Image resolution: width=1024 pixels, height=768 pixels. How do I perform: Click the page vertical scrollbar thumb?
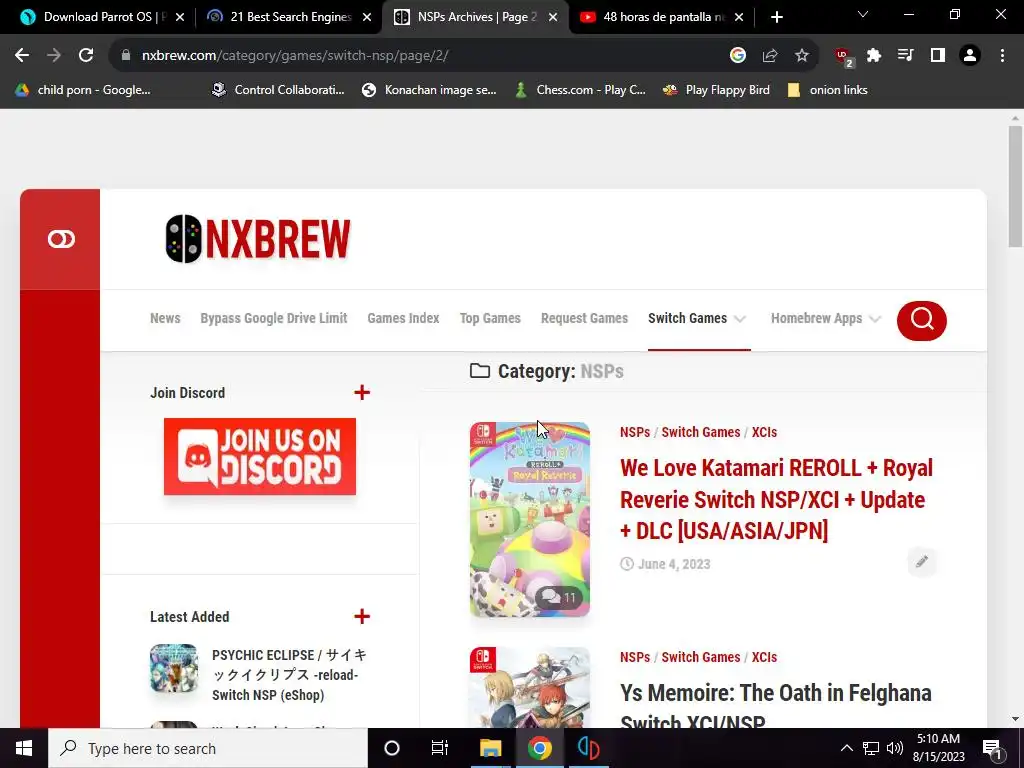1015,187
